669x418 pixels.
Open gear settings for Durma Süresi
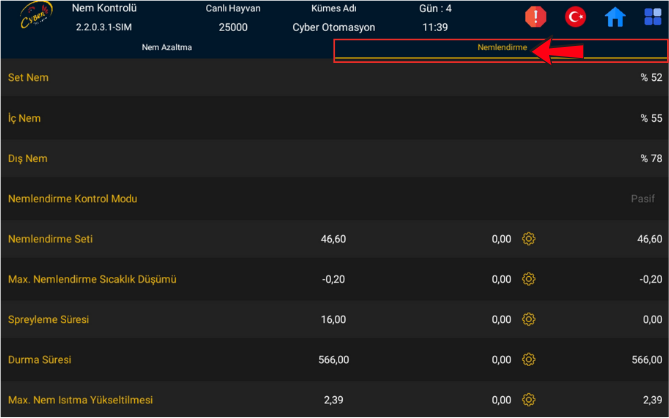pyautogui.click(x=529, y=359)
